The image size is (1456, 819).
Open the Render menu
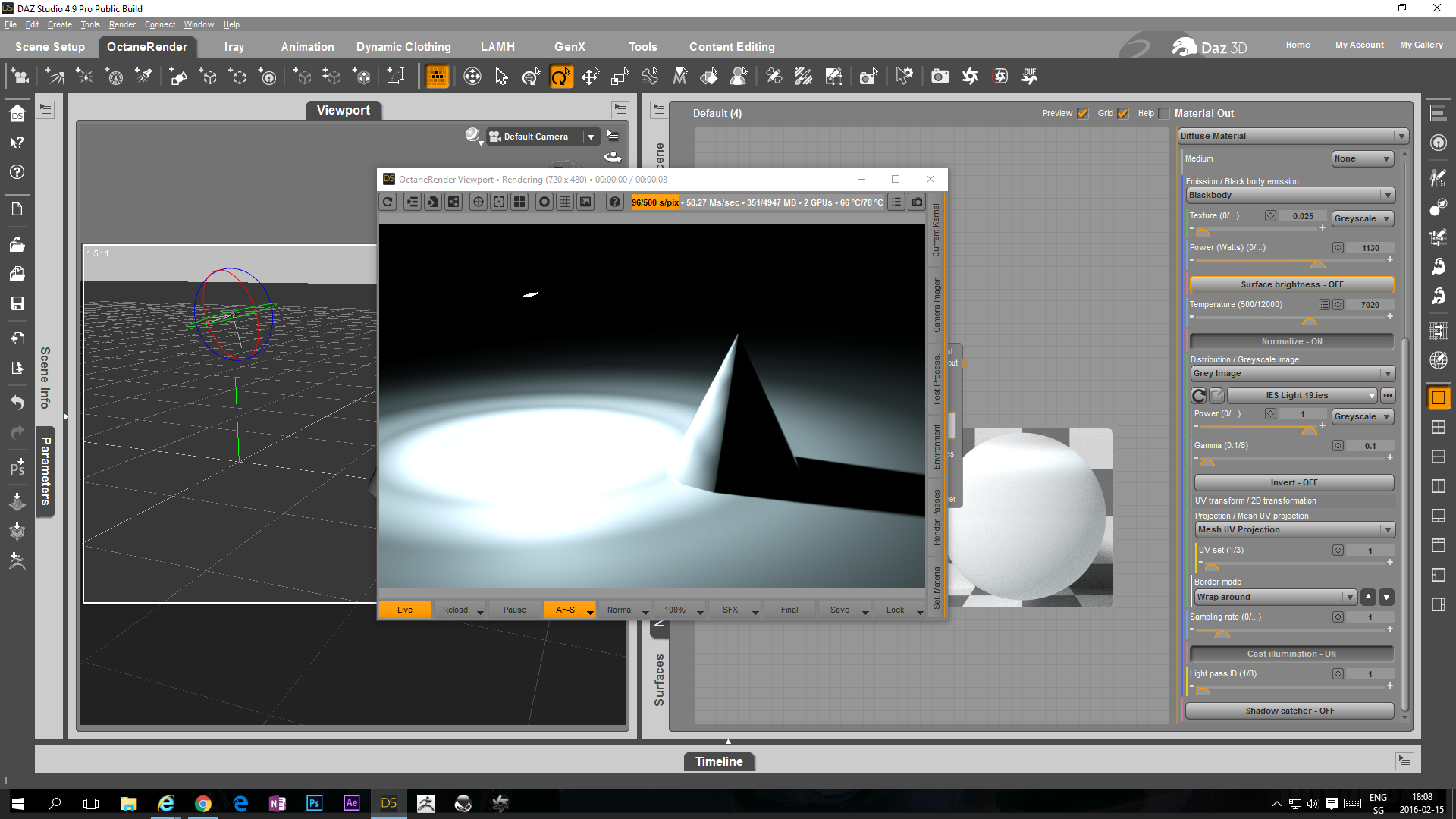point(121,24)
